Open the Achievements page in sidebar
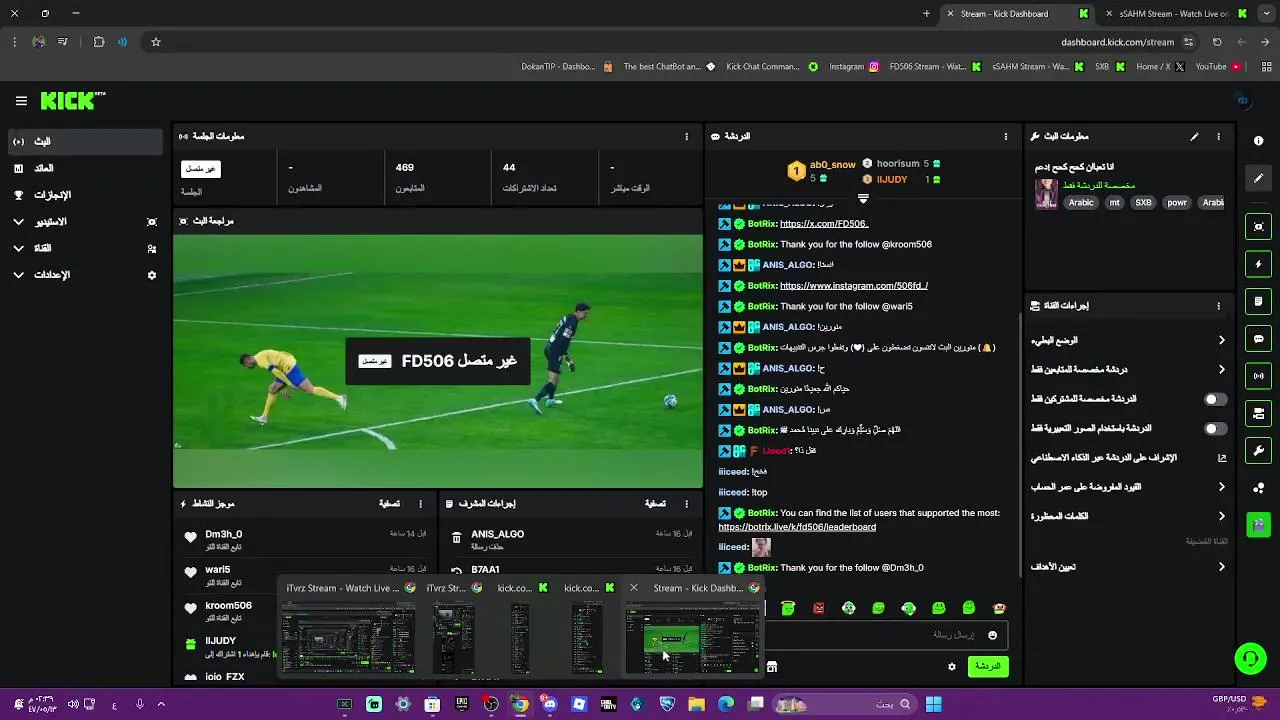Screen dimensions: 1280x720 tap(84, 195)
